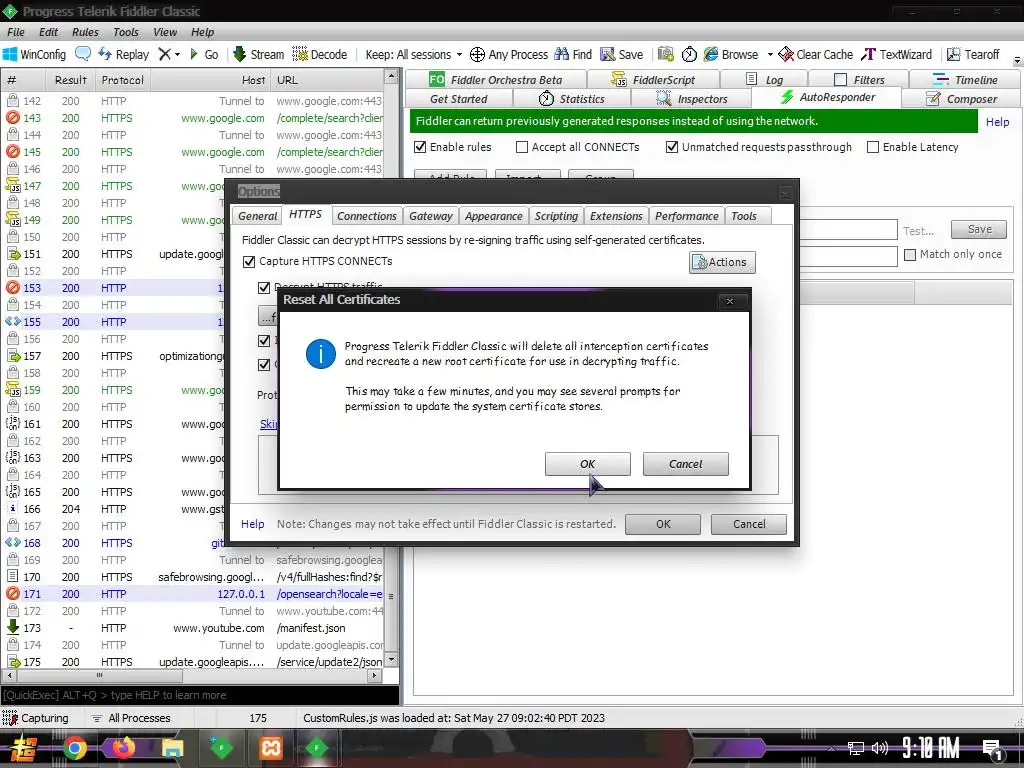Click the volume icon in system tray
Screen dimensions: 1024x768
click(880, 748)
